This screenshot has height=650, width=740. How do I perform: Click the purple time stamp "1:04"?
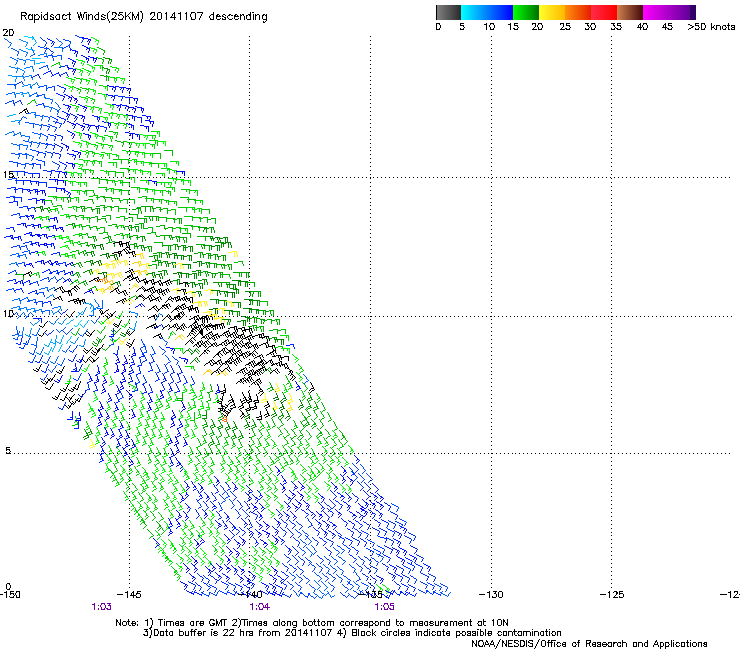[260, 607]
